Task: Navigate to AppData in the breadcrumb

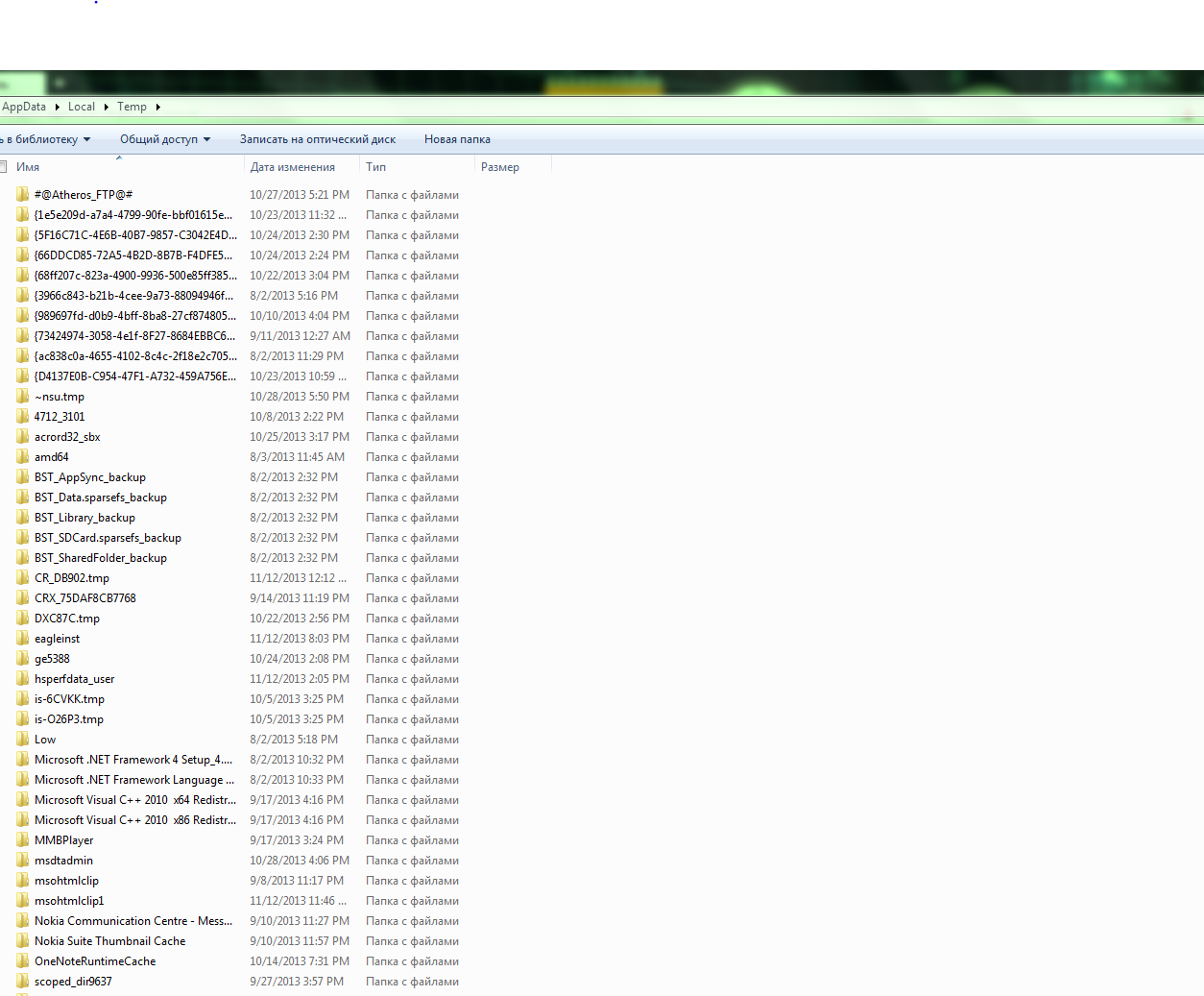Action: (x=24, y=107)
